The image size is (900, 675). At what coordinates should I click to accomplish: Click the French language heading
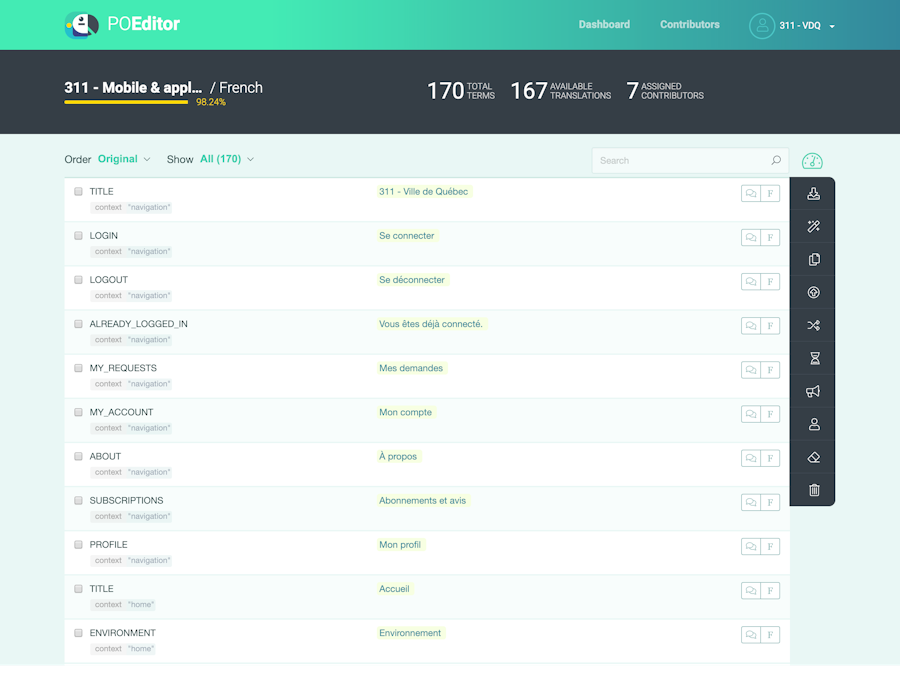pyautogui.click(x=240, y=88)
